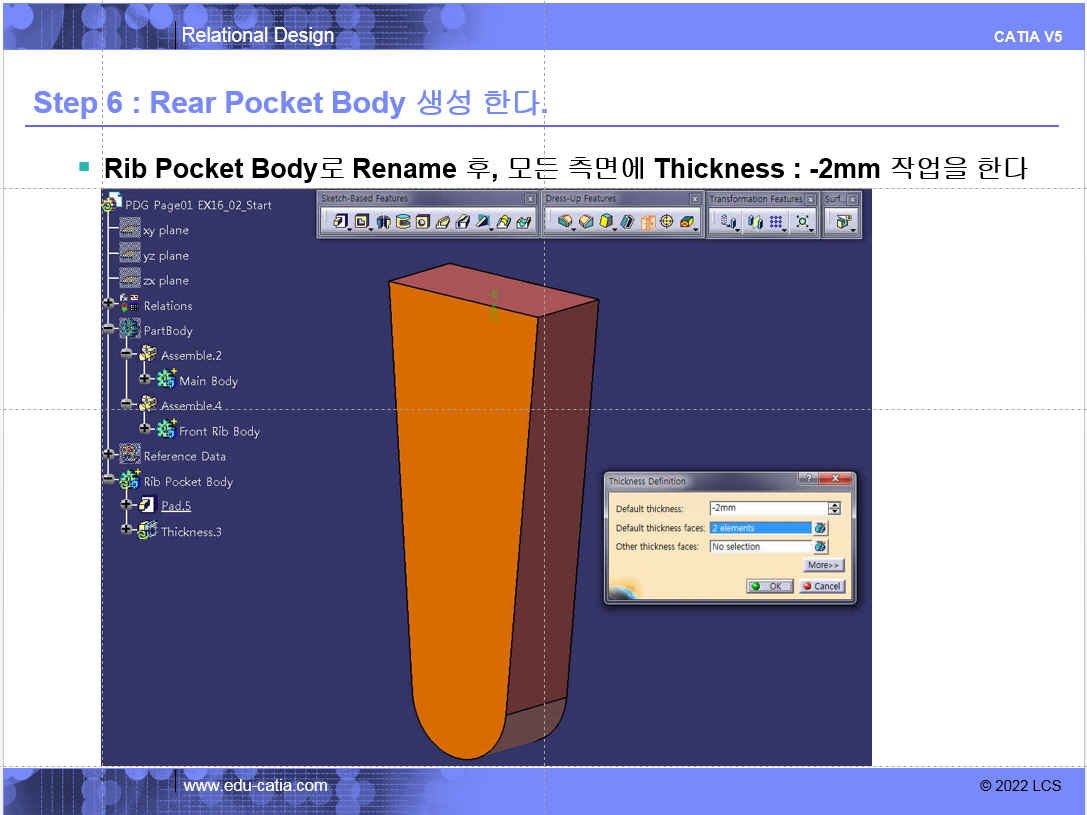Click the More>> button in dialog
This screenshot has height=815, width=1087.
(x=824, y=566)
